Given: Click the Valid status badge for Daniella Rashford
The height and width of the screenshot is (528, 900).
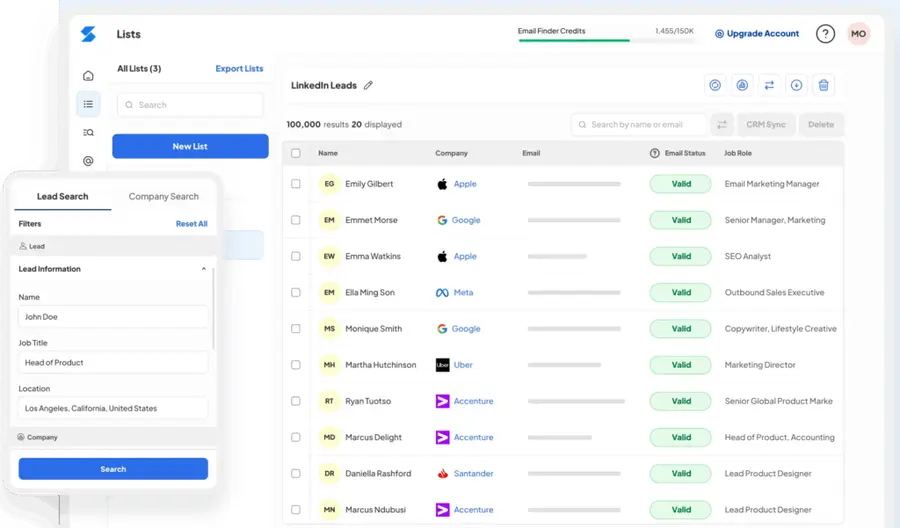Looking at the screenshot, I should [x=681, y=473].
